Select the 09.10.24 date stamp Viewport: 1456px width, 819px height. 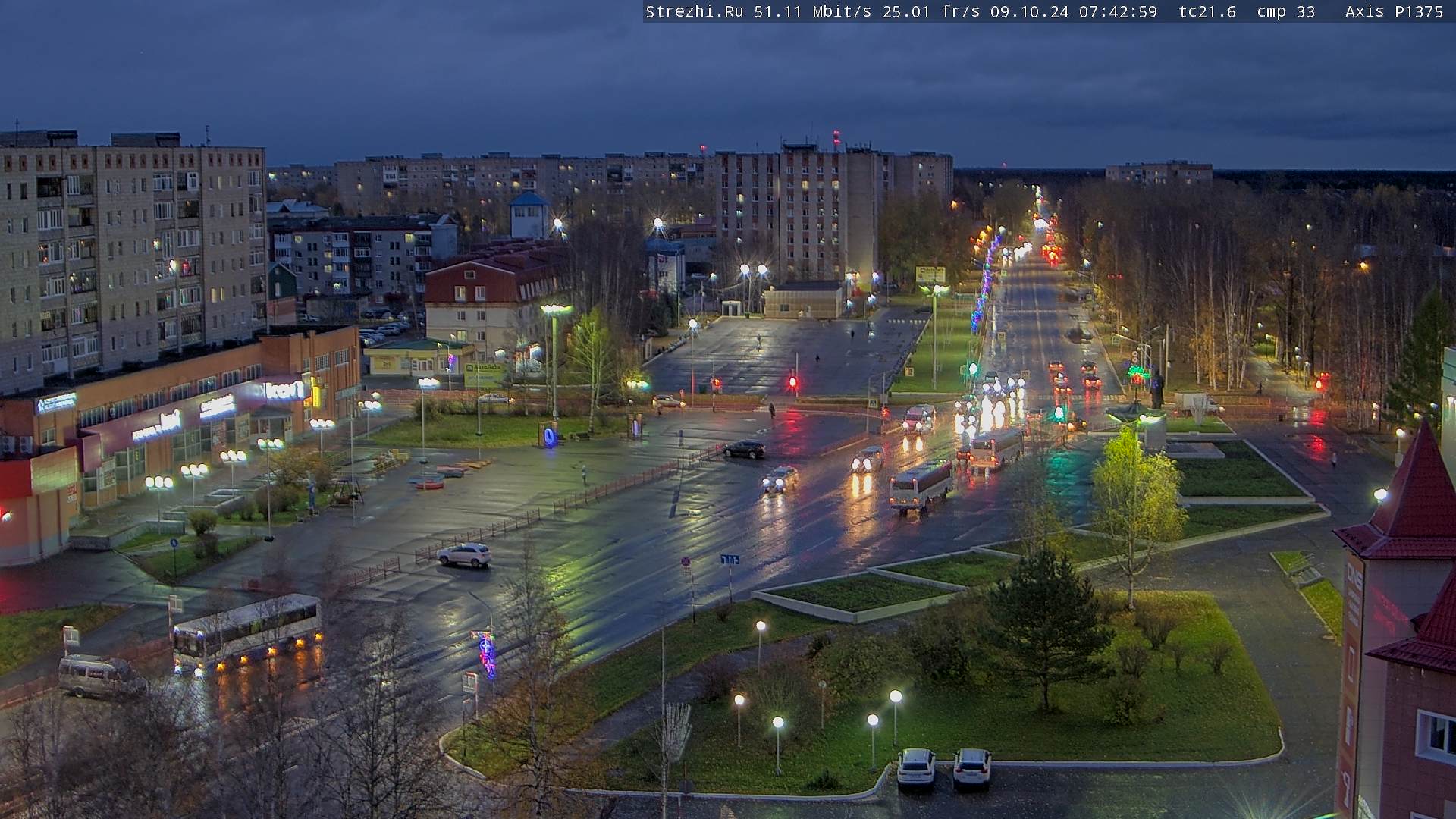[1031, 11]
